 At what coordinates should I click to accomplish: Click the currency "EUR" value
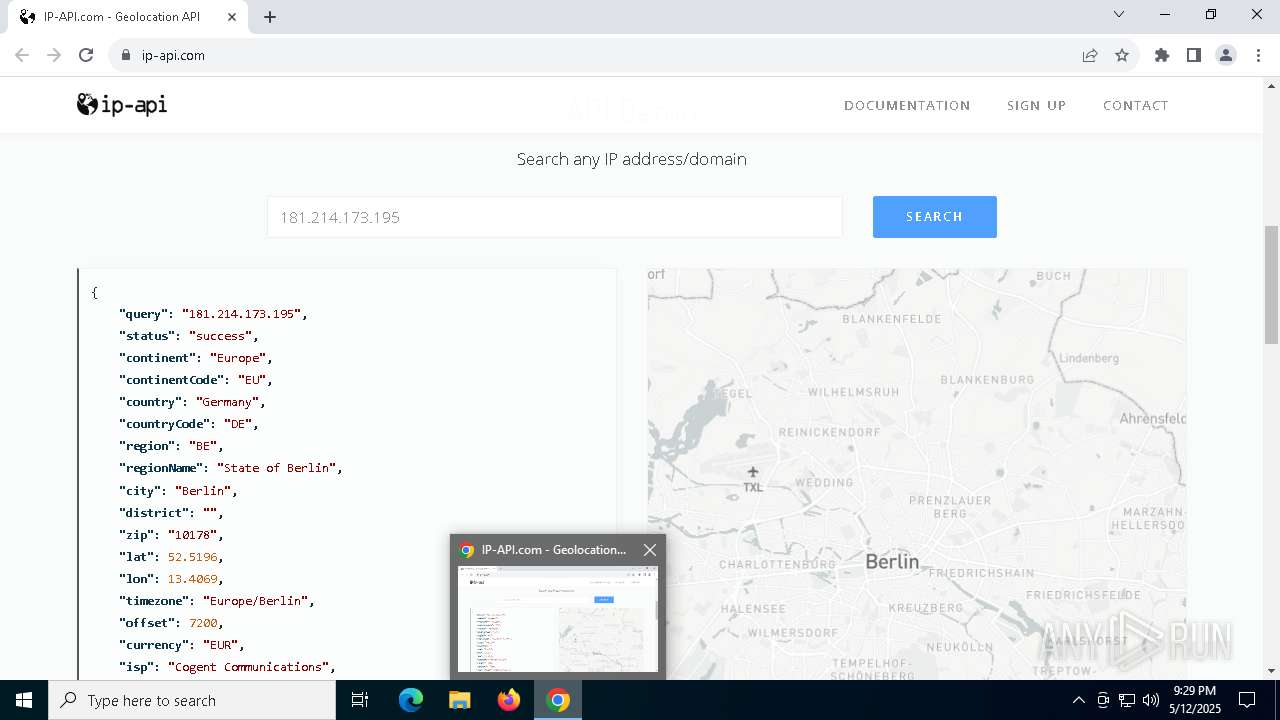[x=220, y=645]
